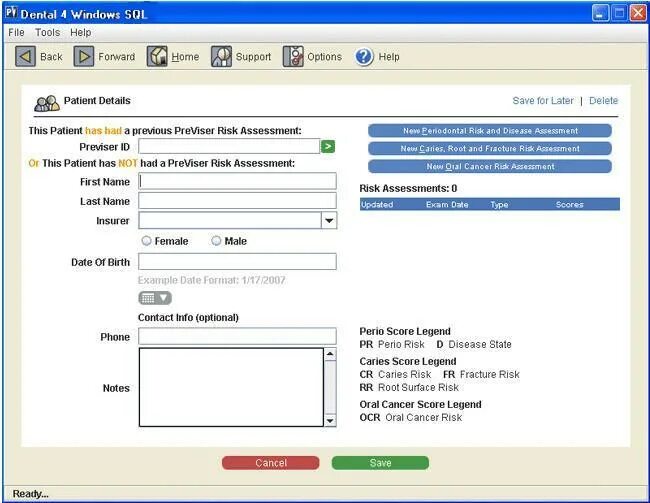This screenshot has width=650, height=503.
Task: Click into the Previser ID field
Action: (229, 146)
